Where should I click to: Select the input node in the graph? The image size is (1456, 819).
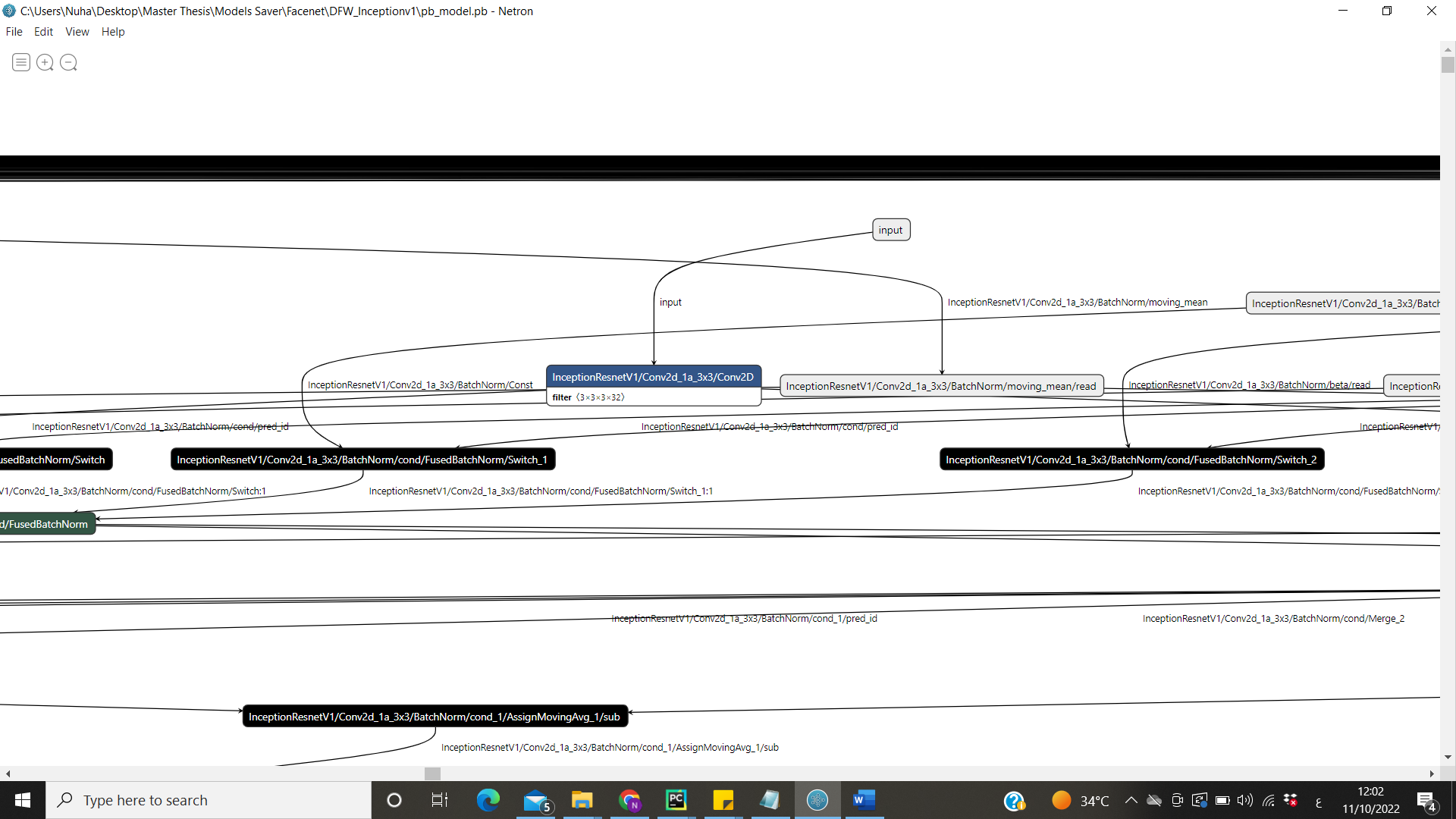pyautogui.click(x=890, y=229)
